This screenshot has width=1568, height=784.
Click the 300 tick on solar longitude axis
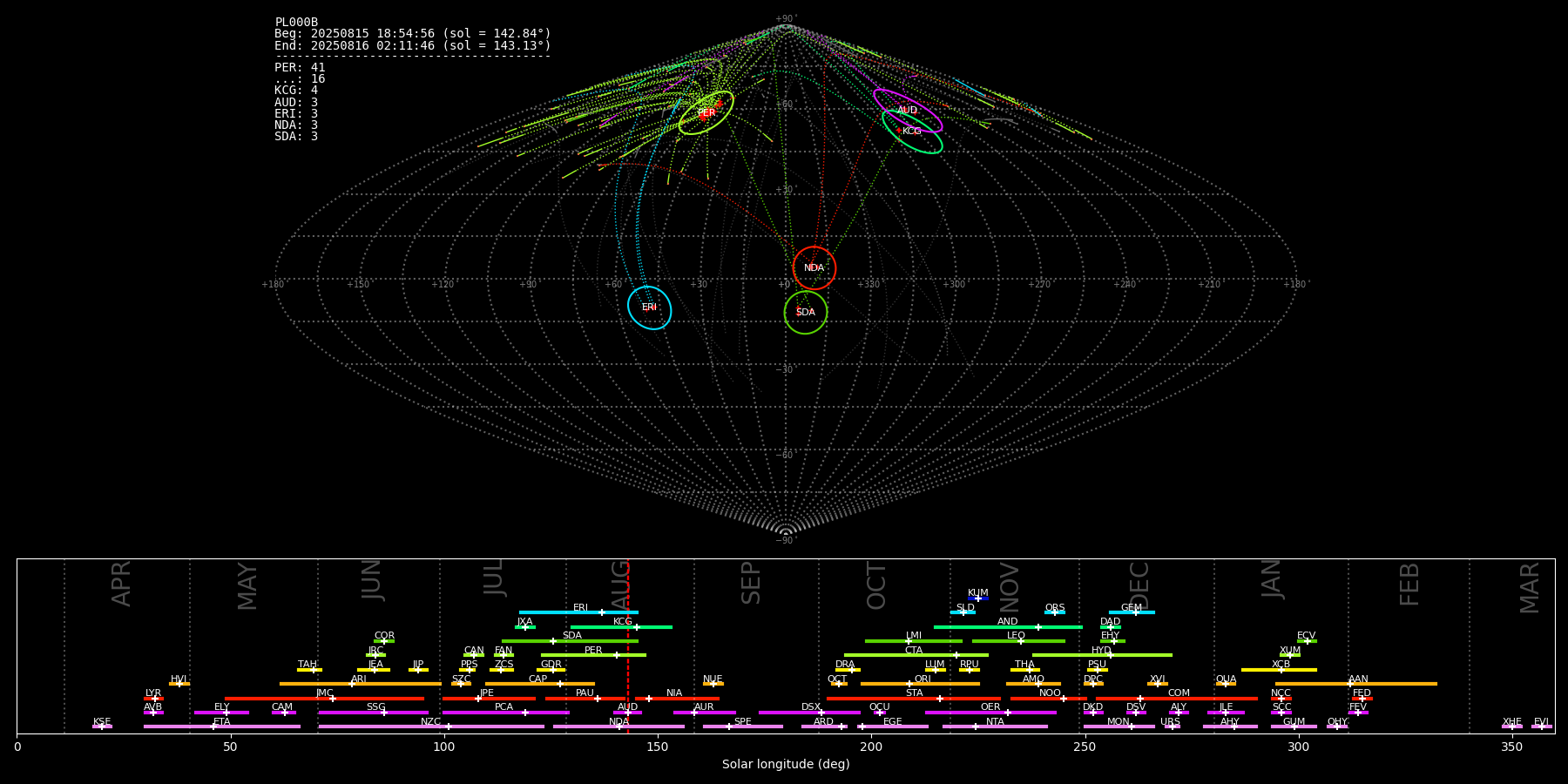(1298, 747)
